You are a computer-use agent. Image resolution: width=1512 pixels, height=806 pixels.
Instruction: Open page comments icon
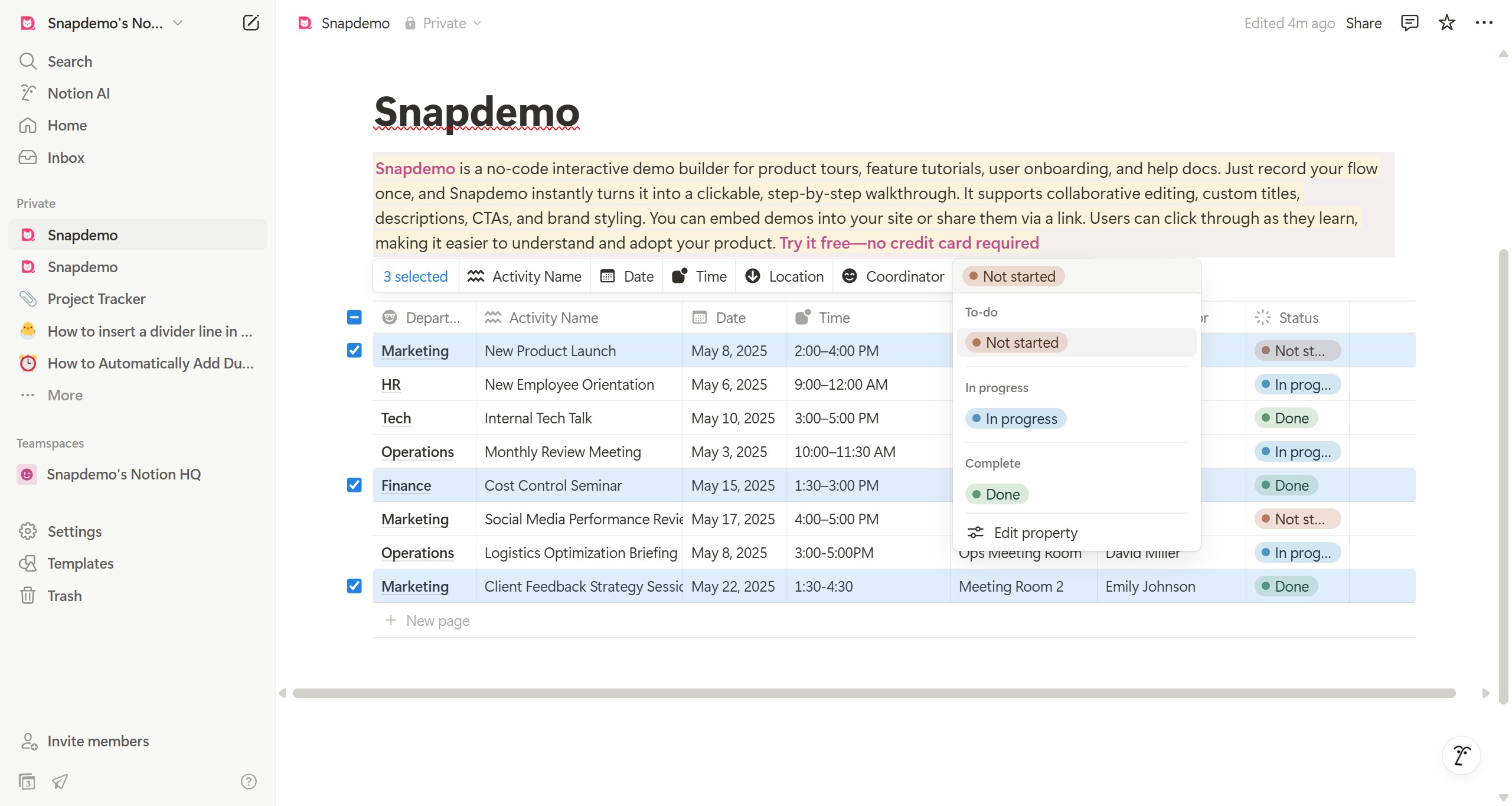(1409, 23)
